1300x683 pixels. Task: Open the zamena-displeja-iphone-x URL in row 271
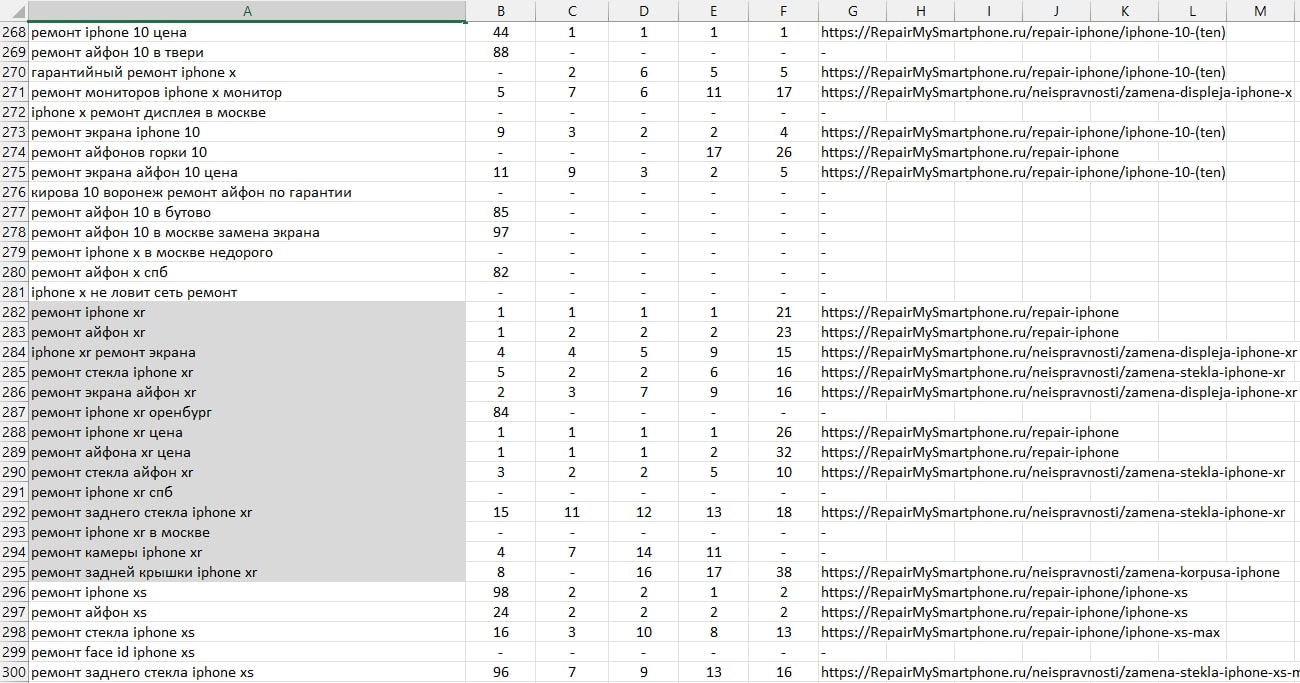click(x=1057, y=92)
